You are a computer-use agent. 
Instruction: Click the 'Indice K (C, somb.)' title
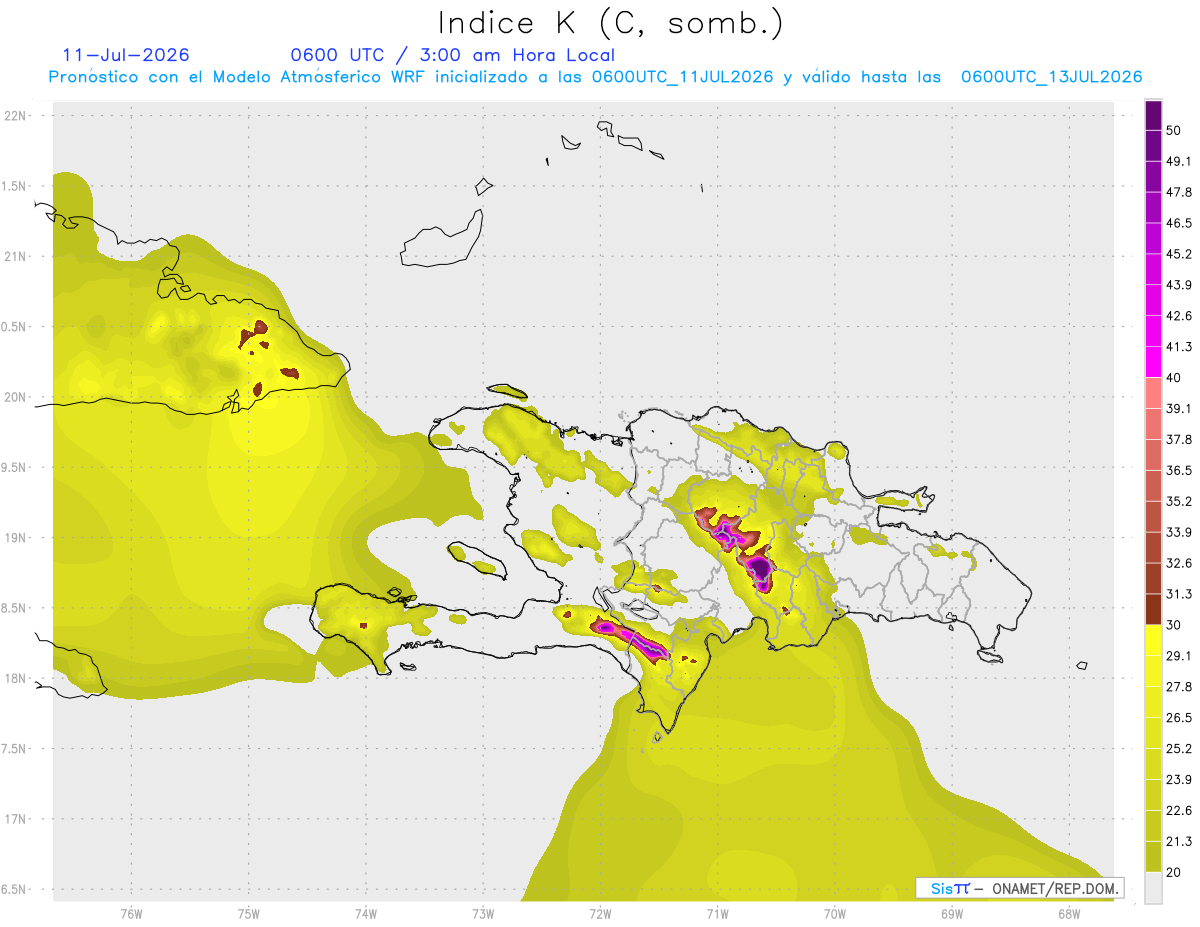(x=610, y=24)
